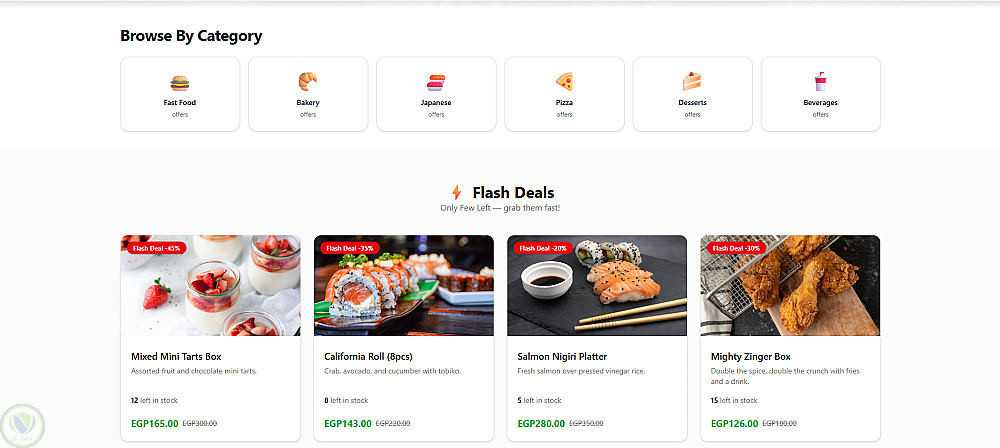Open the Desserts cake icon

[692, 82]
